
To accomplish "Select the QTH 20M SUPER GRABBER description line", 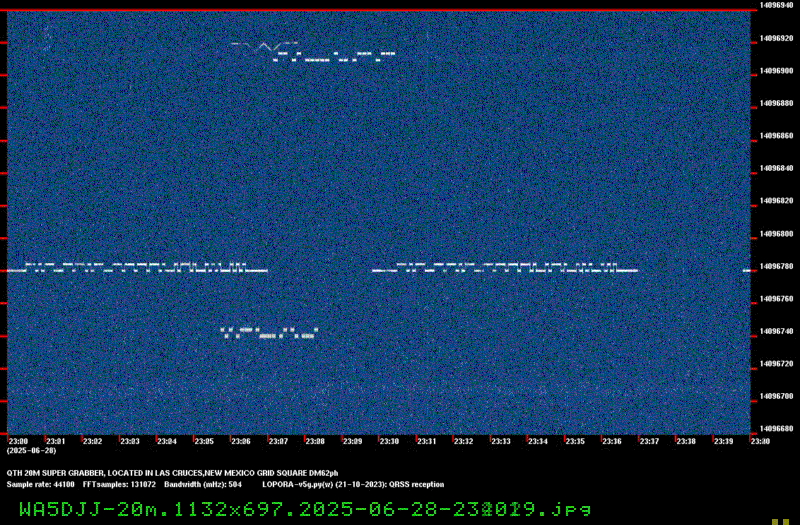I will point(172,473).
